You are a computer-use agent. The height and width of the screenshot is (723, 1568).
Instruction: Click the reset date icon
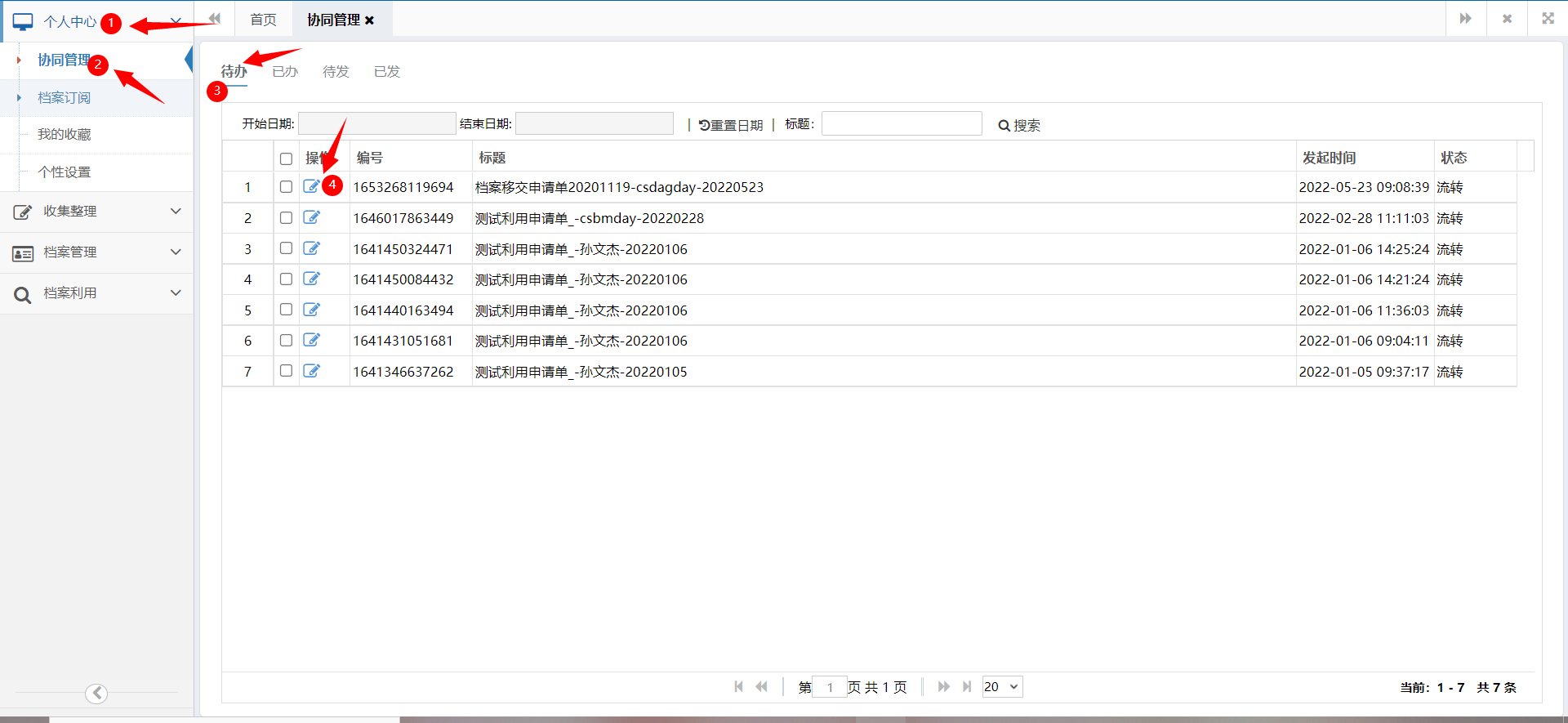704,125
